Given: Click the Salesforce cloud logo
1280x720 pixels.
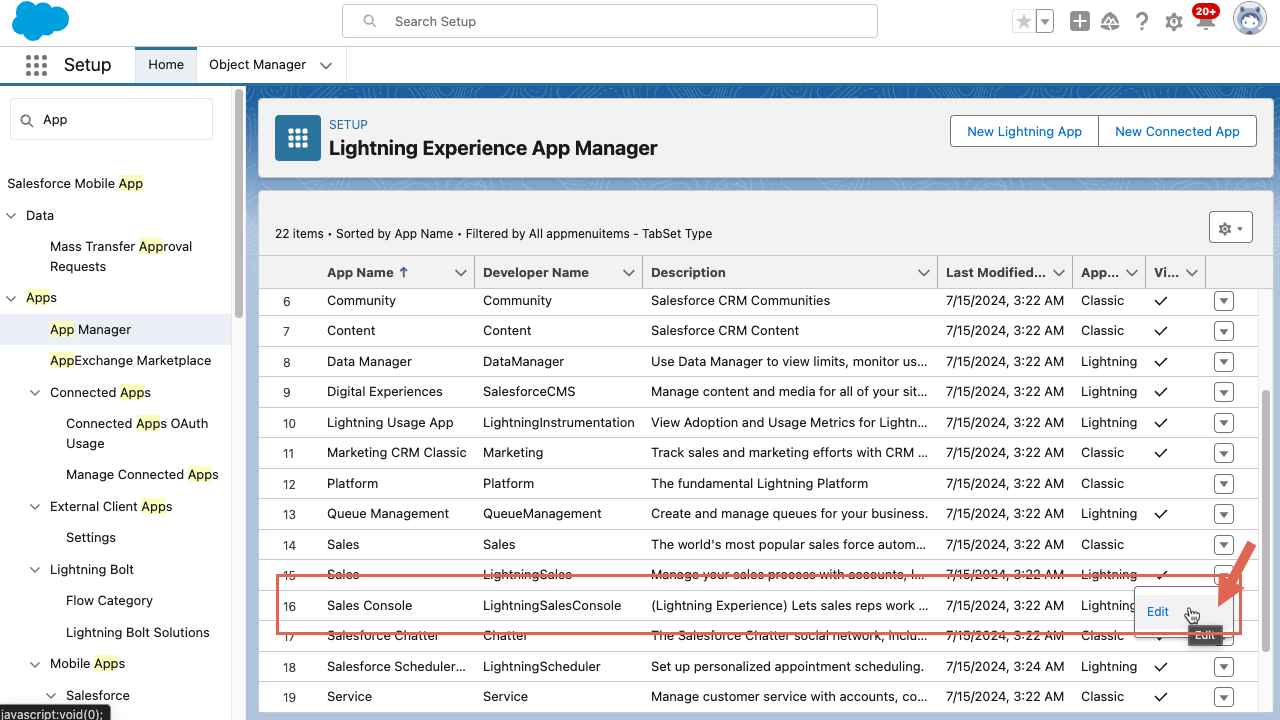Looking at the screenshot, I should pyautogui.click(x=41, y=21).
